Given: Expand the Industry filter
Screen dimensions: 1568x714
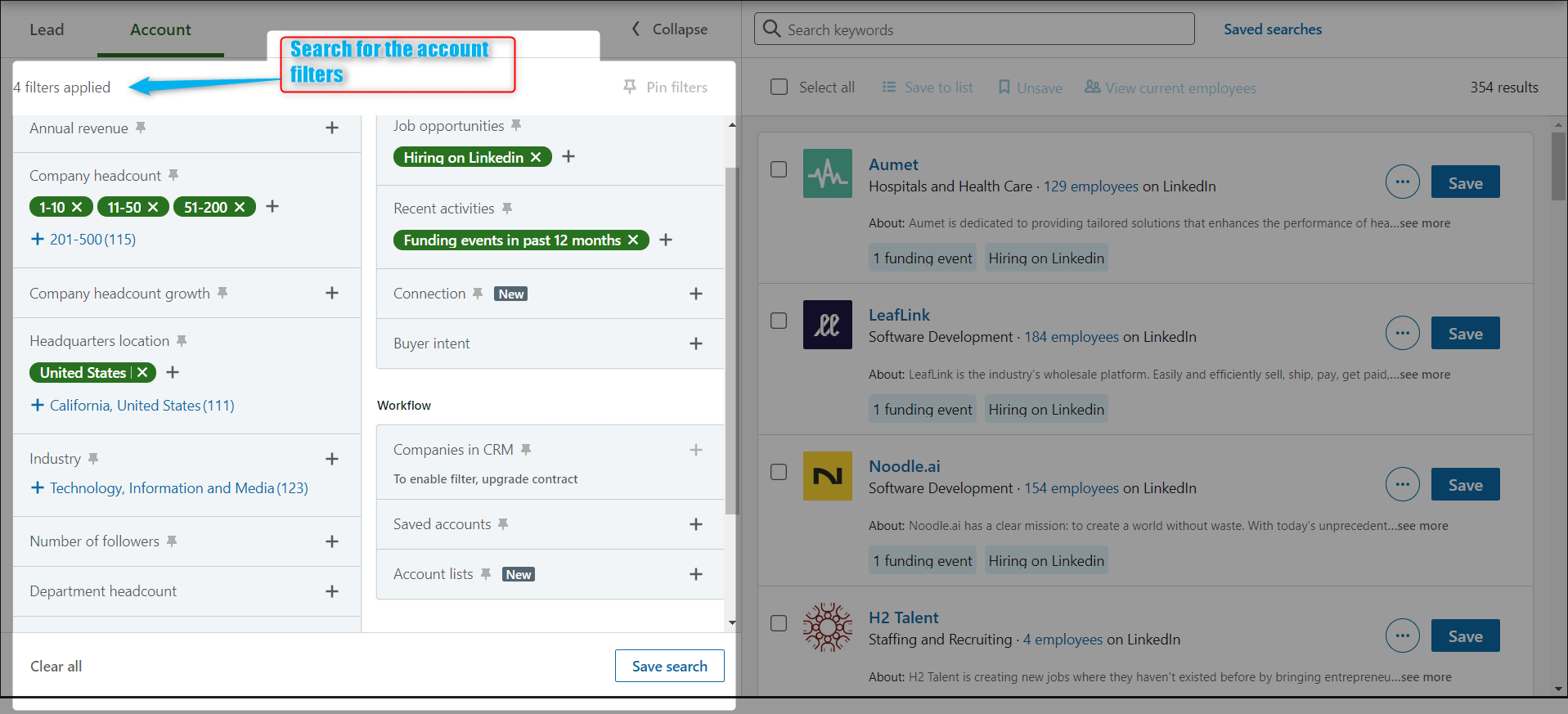Looking at the screenshot, I should coord(332,459).
